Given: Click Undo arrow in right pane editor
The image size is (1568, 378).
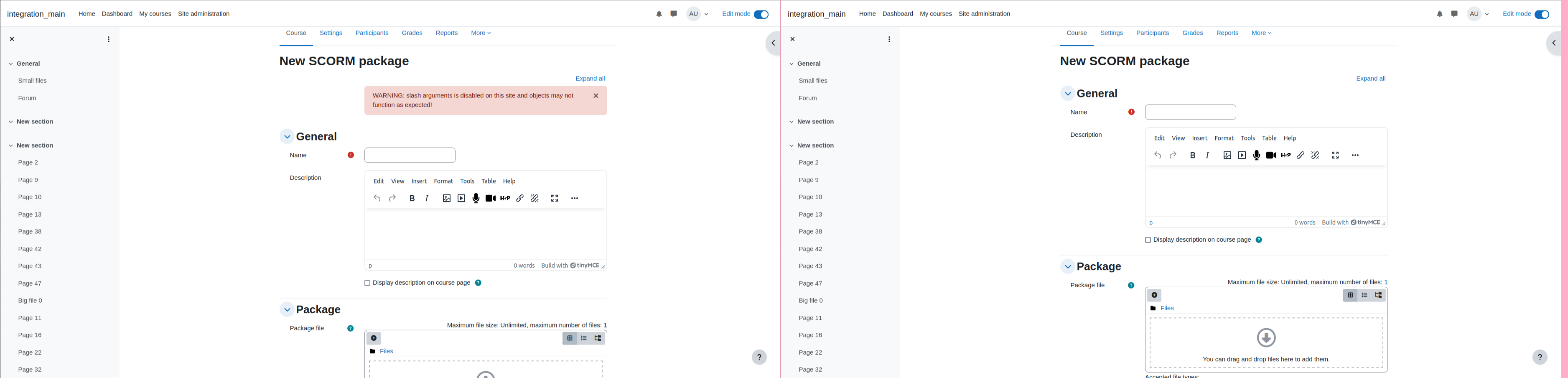Looking at the screenshot, I should [x=1158, y=155].
